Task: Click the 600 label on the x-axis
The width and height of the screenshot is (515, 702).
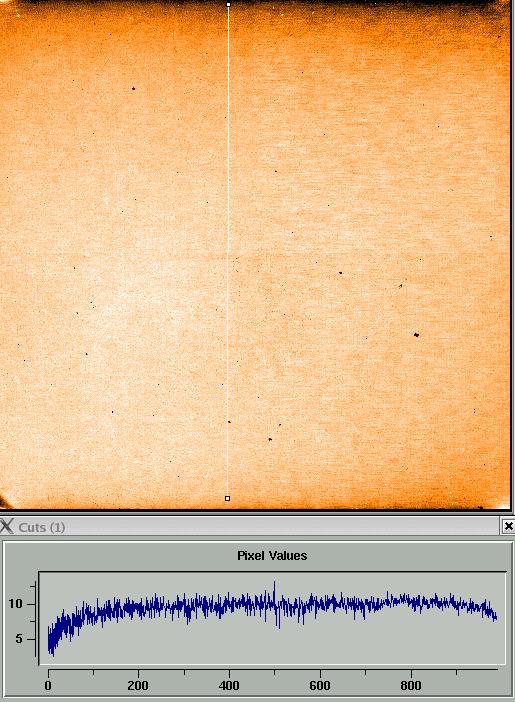Action: coord(320,685)
